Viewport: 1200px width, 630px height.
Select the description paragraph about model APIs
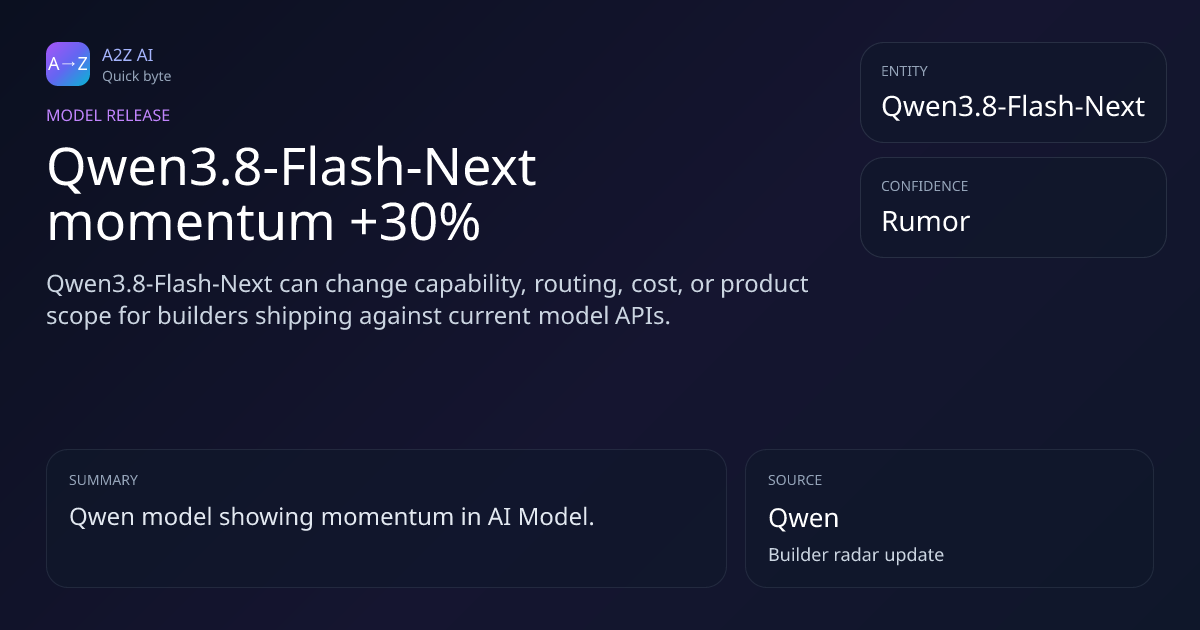click(x=427, y=299)
